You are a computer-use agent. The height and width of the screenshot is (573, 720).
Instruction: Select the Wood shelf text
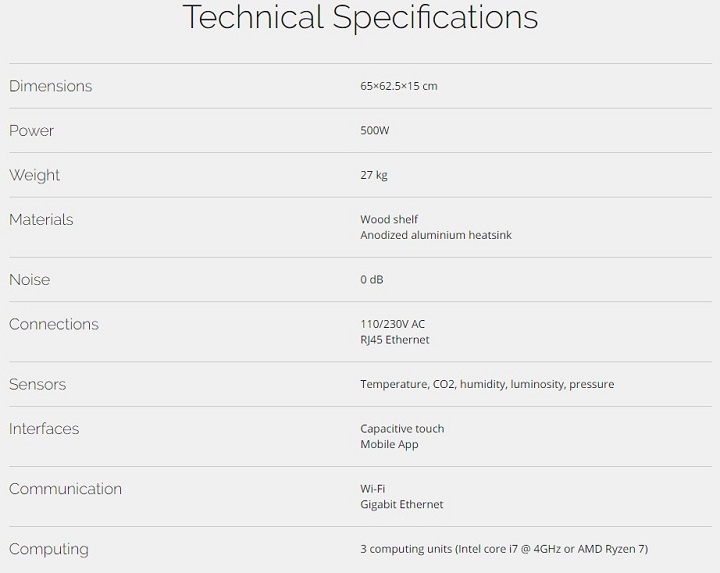(x=389, y=220)
